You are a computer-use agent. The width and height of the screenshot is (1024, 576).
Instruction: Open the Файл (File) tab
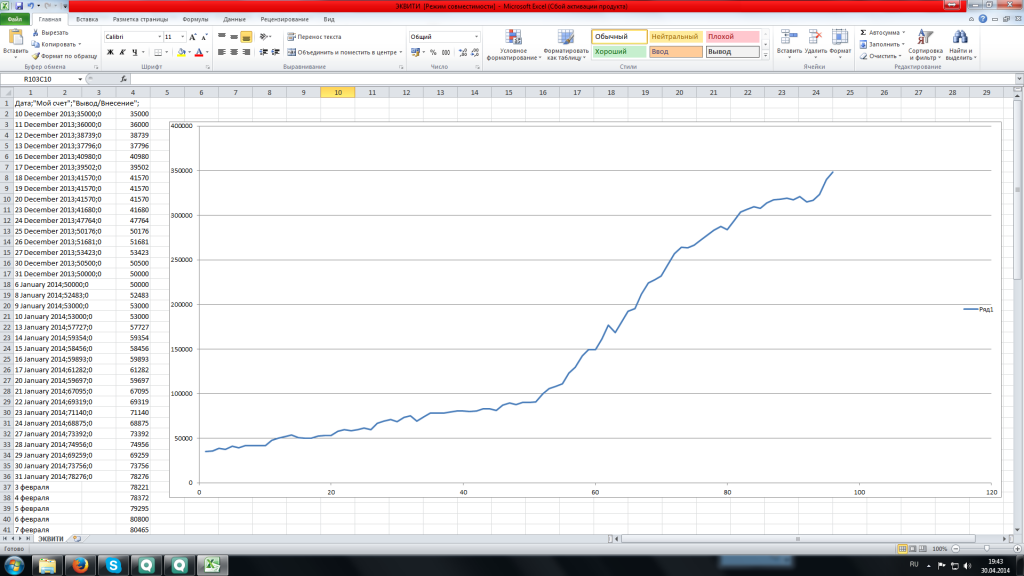pyautogui.click(x=14, y=19)
